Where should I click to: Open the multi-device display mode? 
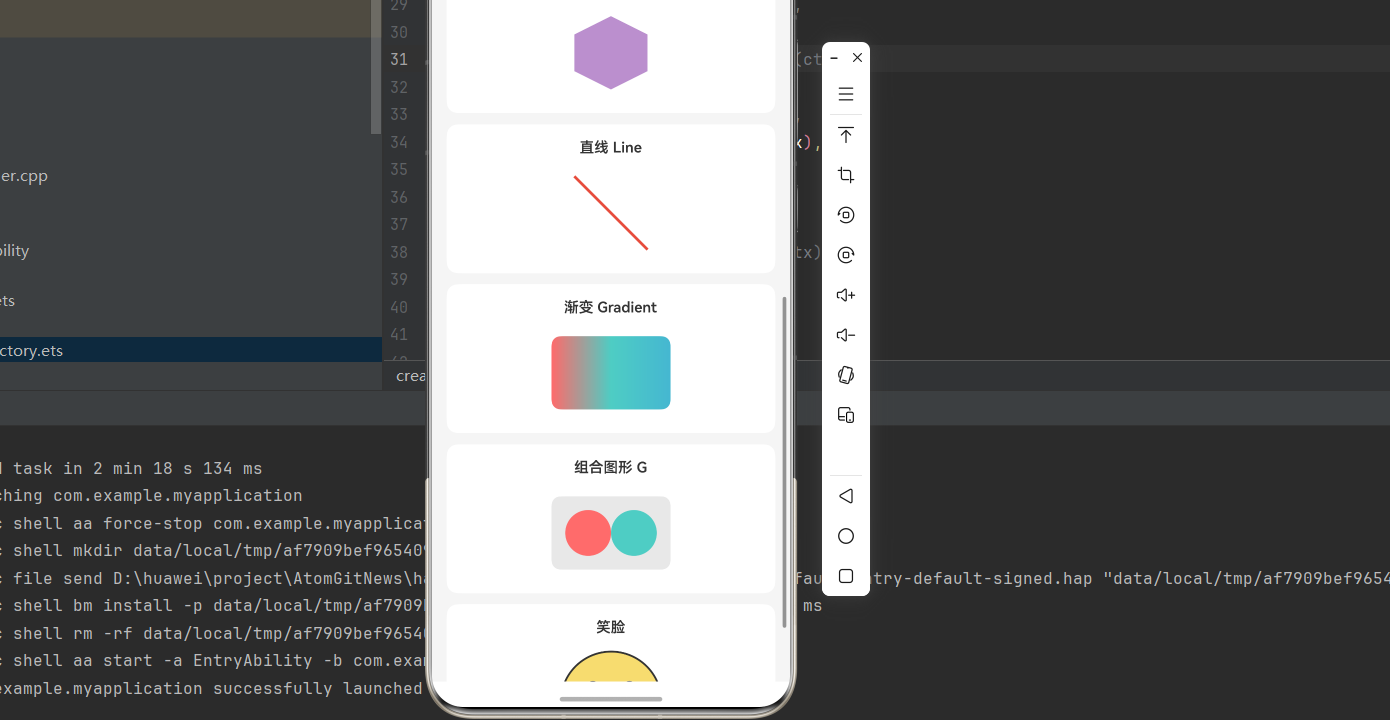coord(845,415)
